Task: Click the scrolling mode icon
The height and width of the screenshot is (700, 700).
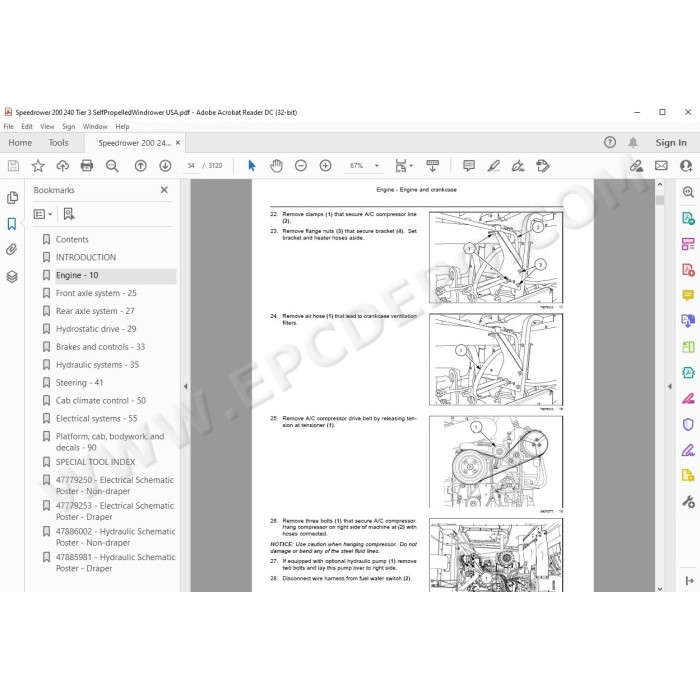Action: pos(432,166)
